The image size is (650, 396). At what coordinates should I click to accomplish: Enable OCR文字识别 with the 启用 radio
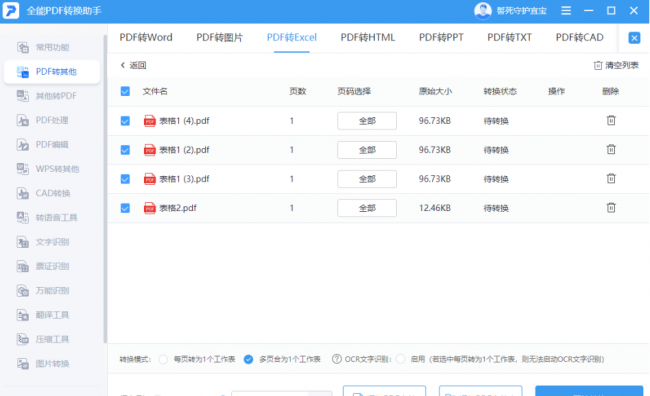pos(400,359)
